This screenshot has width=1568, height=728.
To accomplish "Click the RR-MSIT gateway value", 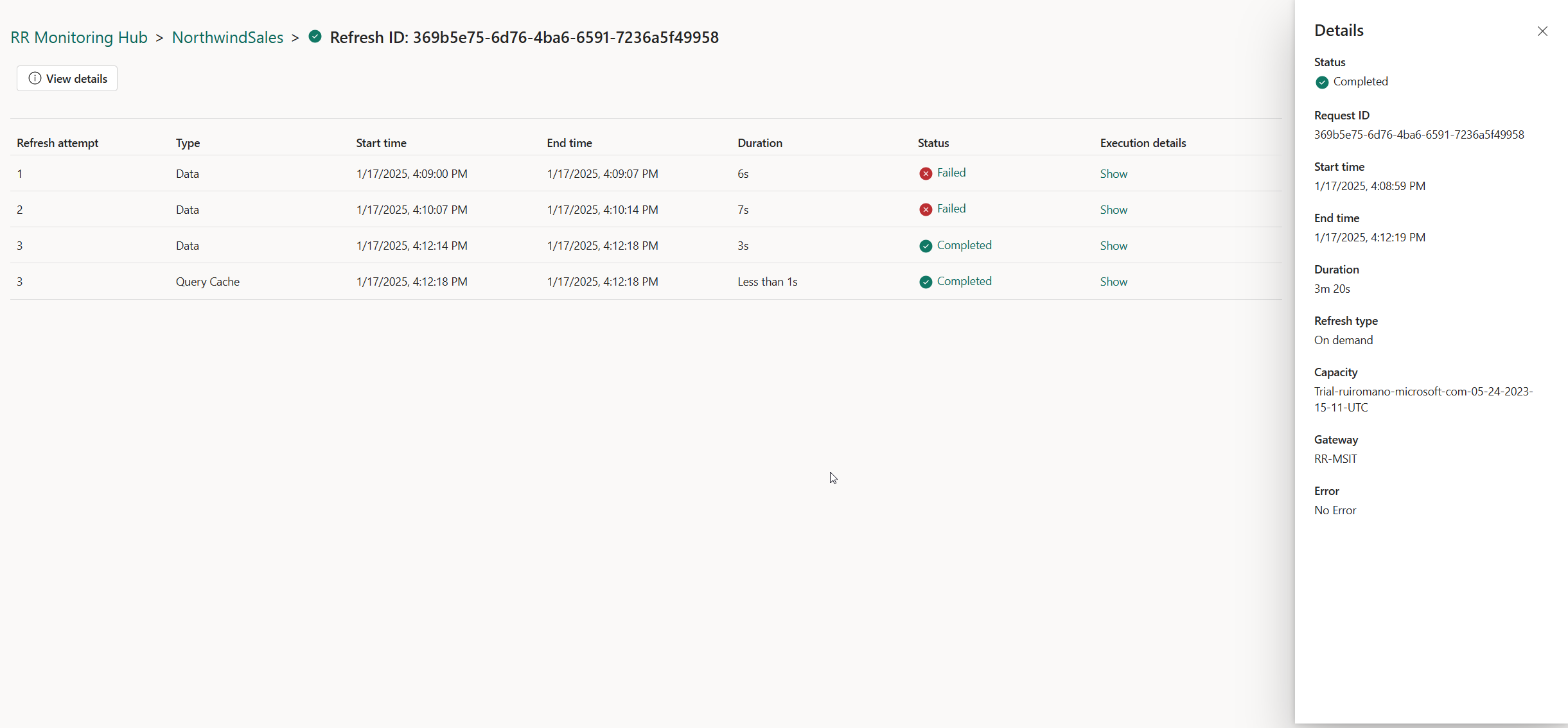I will (1335, 459).
